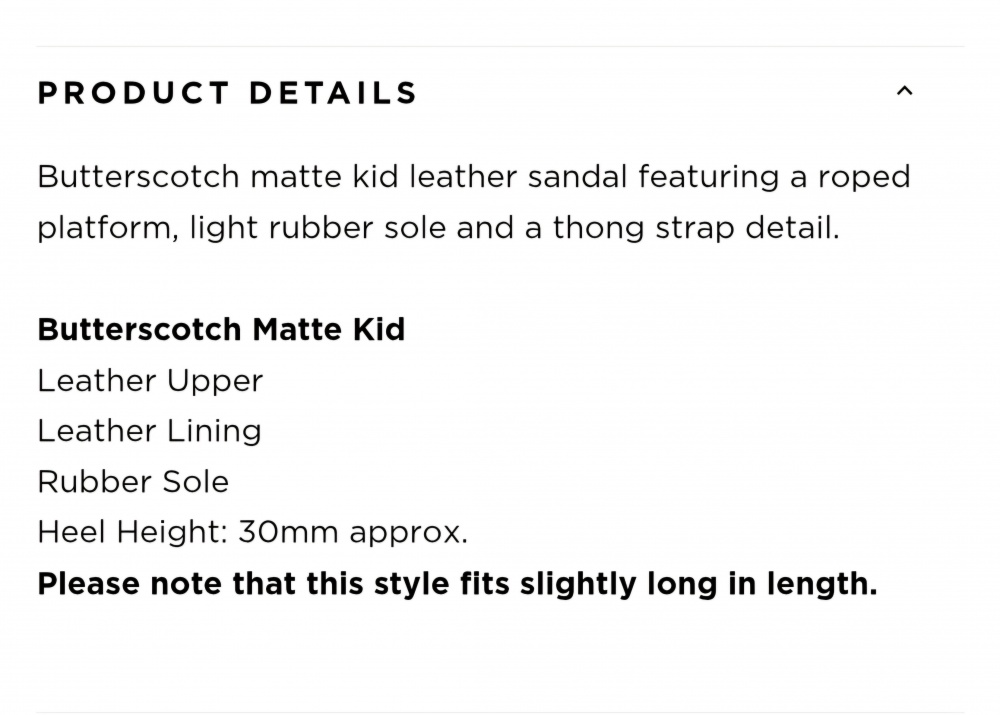This screenshot has width=1000, height=715.
Task: Click the word approx. after 30mm
Action: pyautogui.click(x=409, y=534)
